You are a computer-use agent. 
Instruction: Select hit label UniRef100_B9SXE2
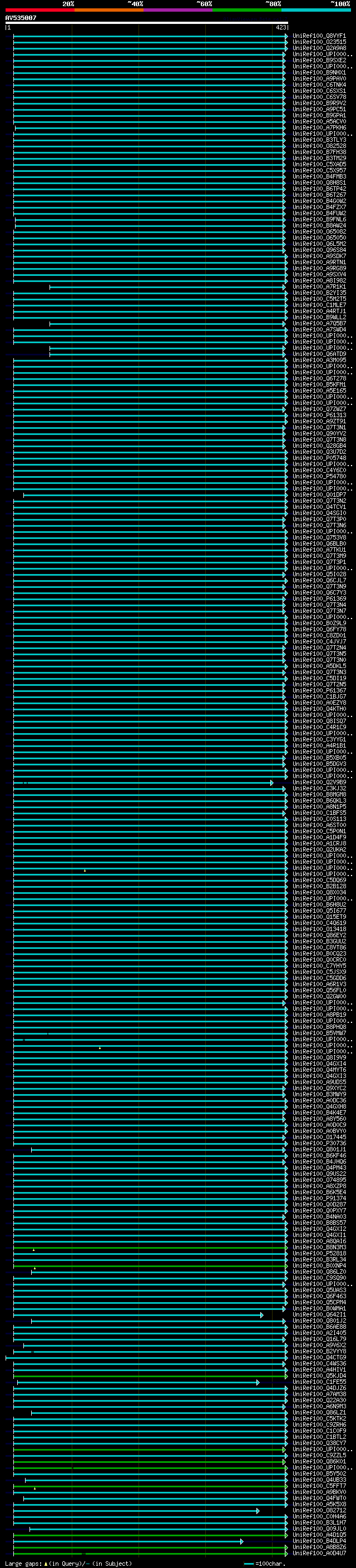click(x=319, y=60)
